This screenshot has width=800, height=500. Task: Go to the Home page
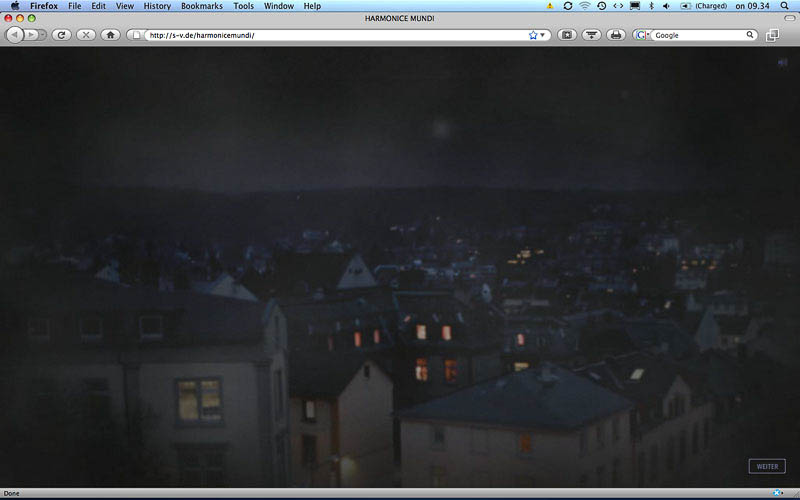(x=110, y=35)
